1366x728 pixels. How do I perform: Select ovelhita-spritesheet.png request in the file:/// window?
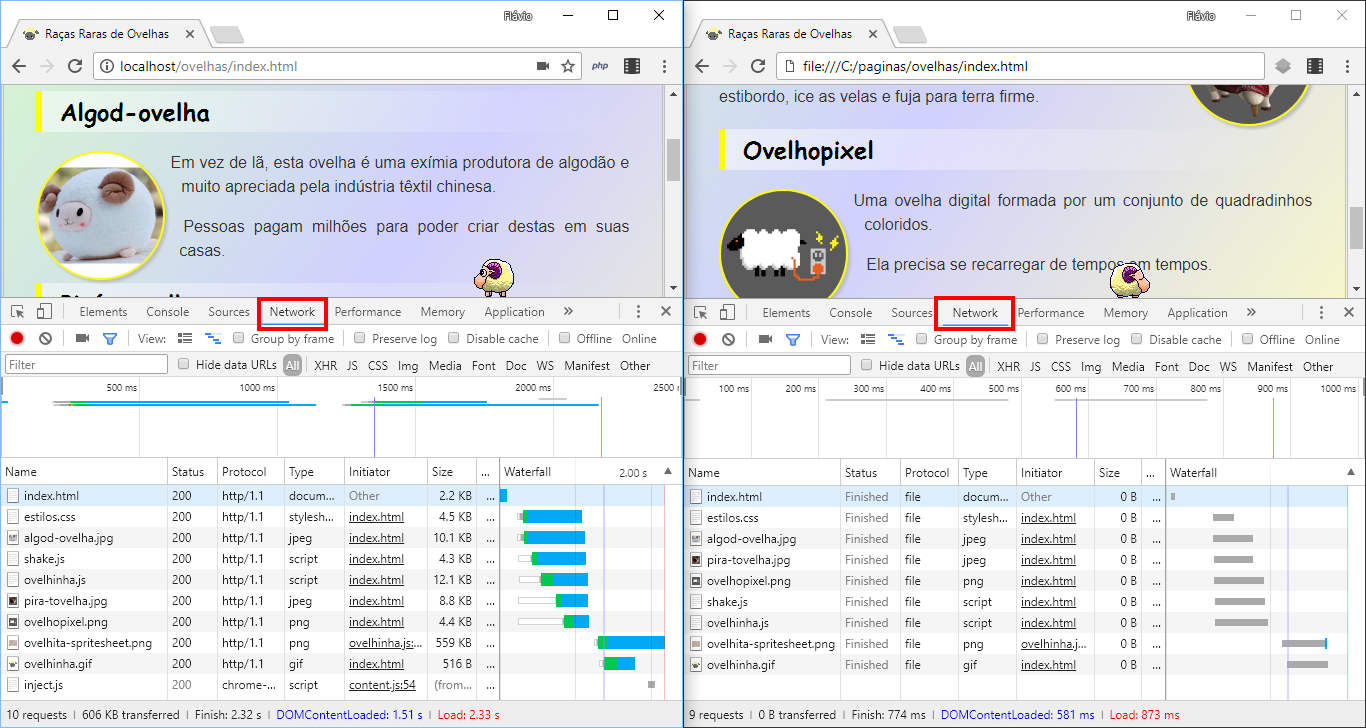click(x=770, y=644)
